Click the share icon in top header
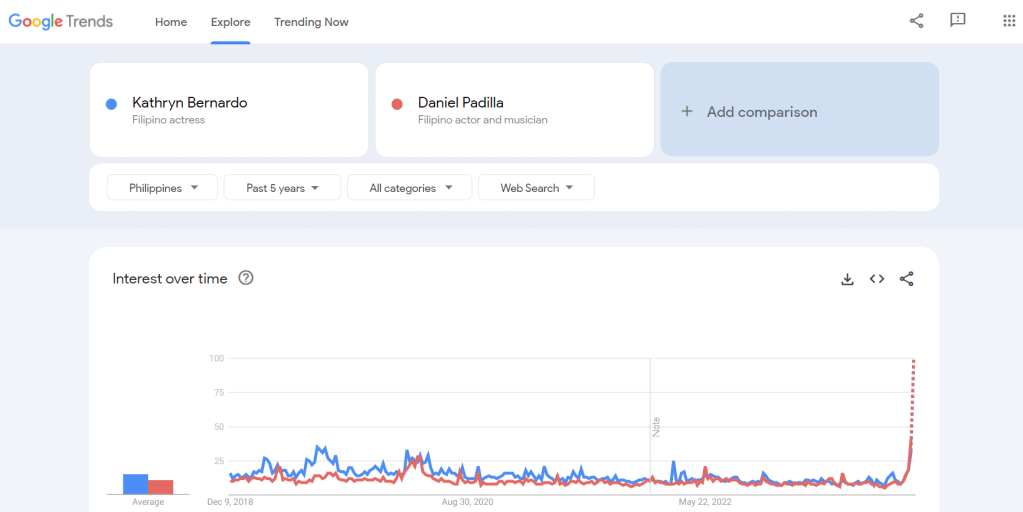This screenshot has height=512, width=1023. tap(916, 21)
